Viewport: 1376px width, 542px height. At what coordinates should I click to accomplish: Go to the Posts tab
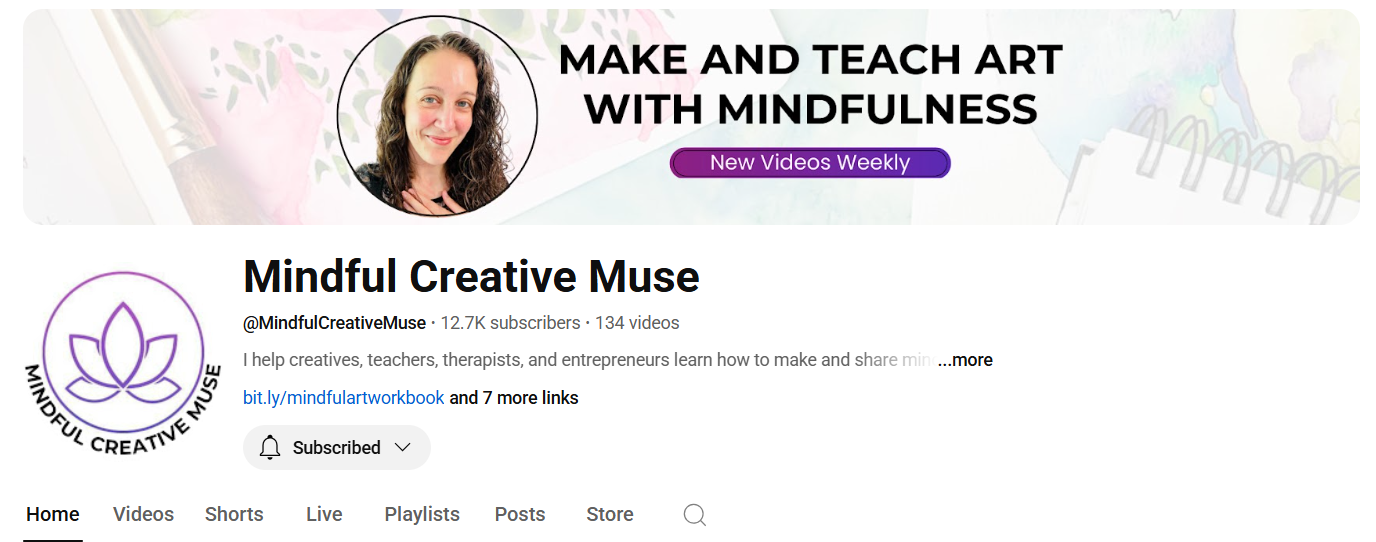click(x=520, y=514)
